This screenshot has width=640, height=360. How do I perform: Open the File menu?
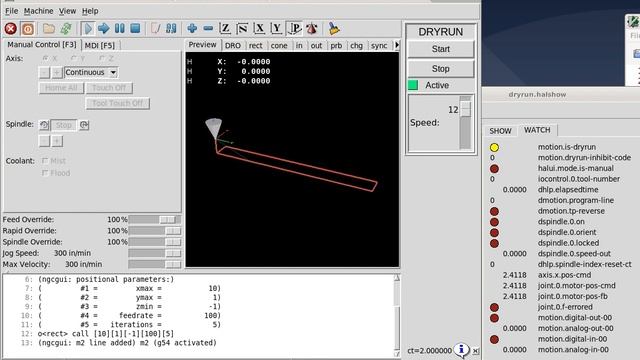[x=11, y=11]
